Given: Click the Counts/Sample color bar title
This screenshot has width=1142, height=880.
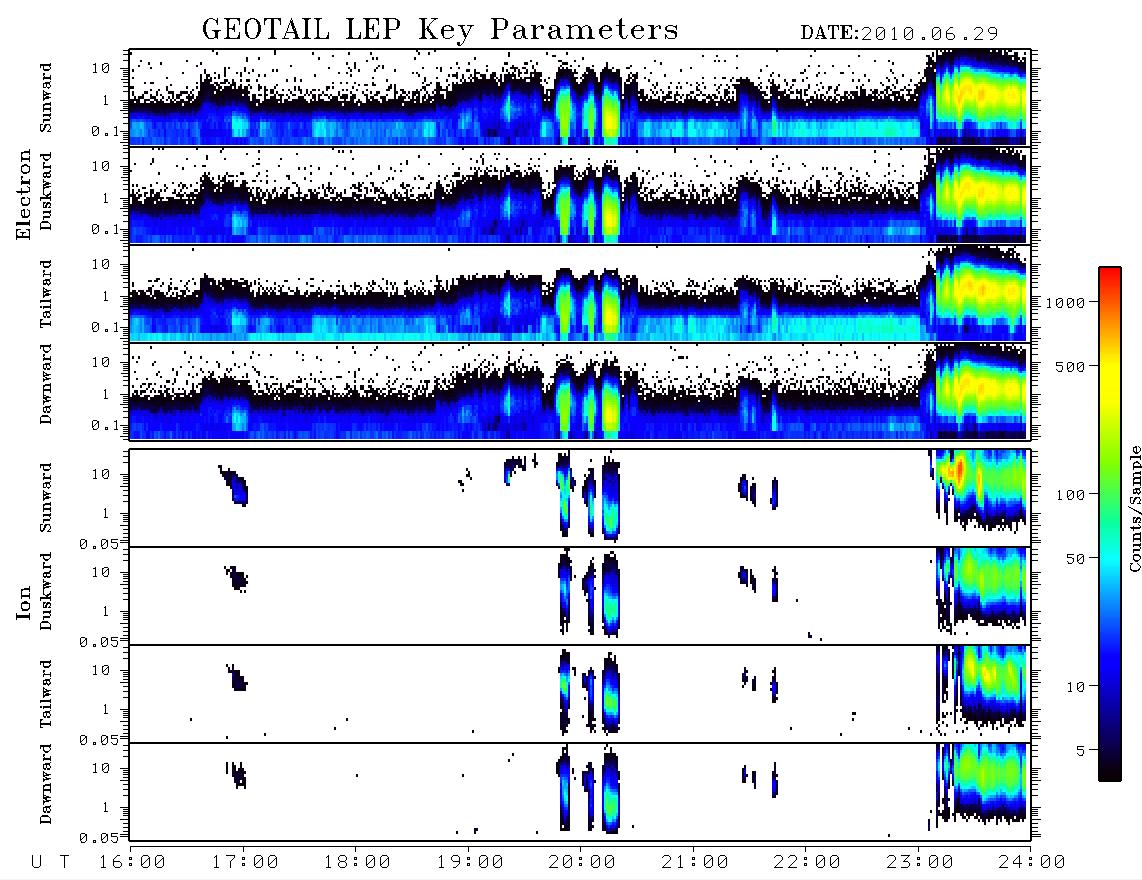Looking at the screenshot, I should click(1134, 508).
